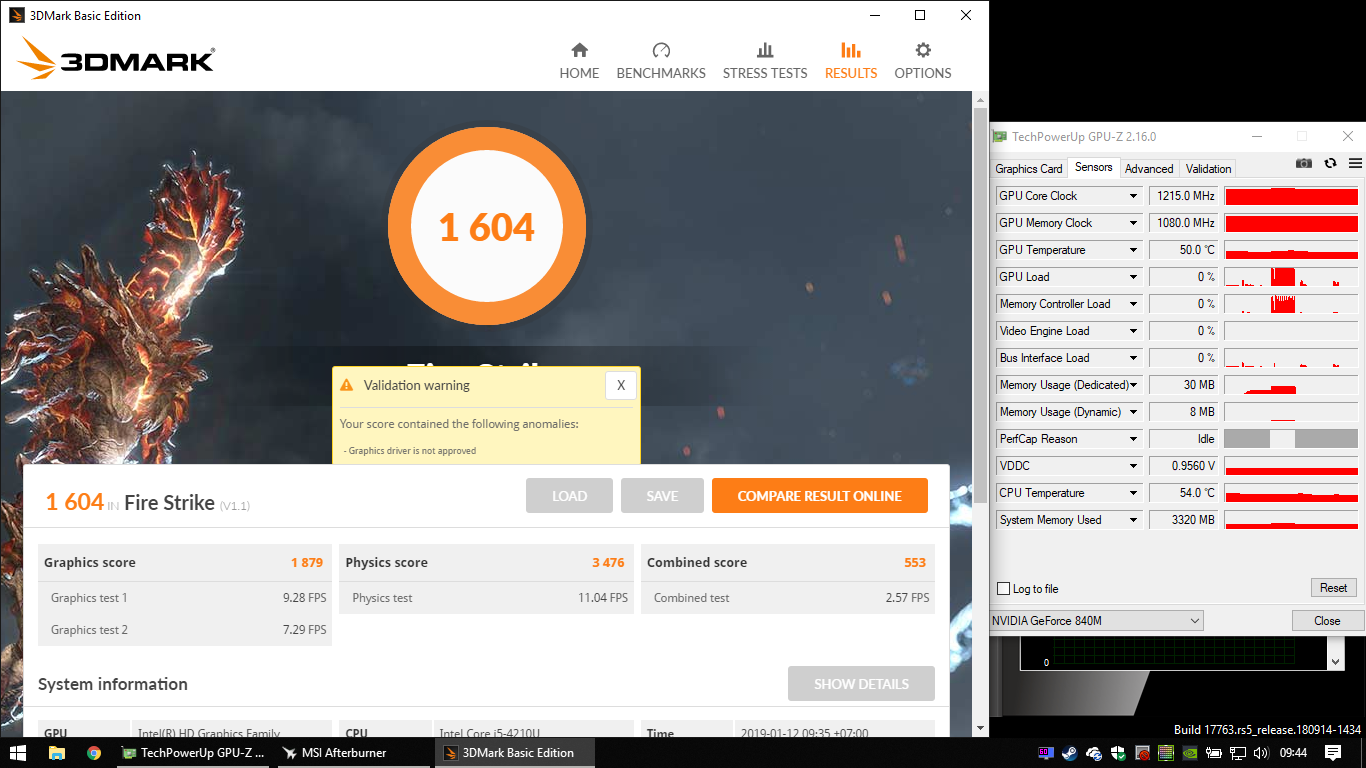Open the Windows Start menu
This screenshot has height=768, width=1366.
pos(18,753)
